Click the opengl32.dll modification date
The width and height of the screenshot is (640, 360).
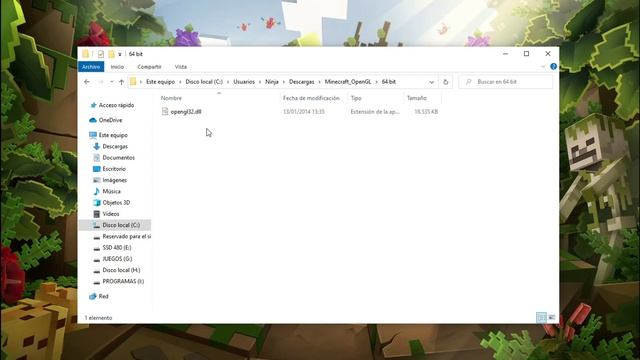[x=304, y=111]
